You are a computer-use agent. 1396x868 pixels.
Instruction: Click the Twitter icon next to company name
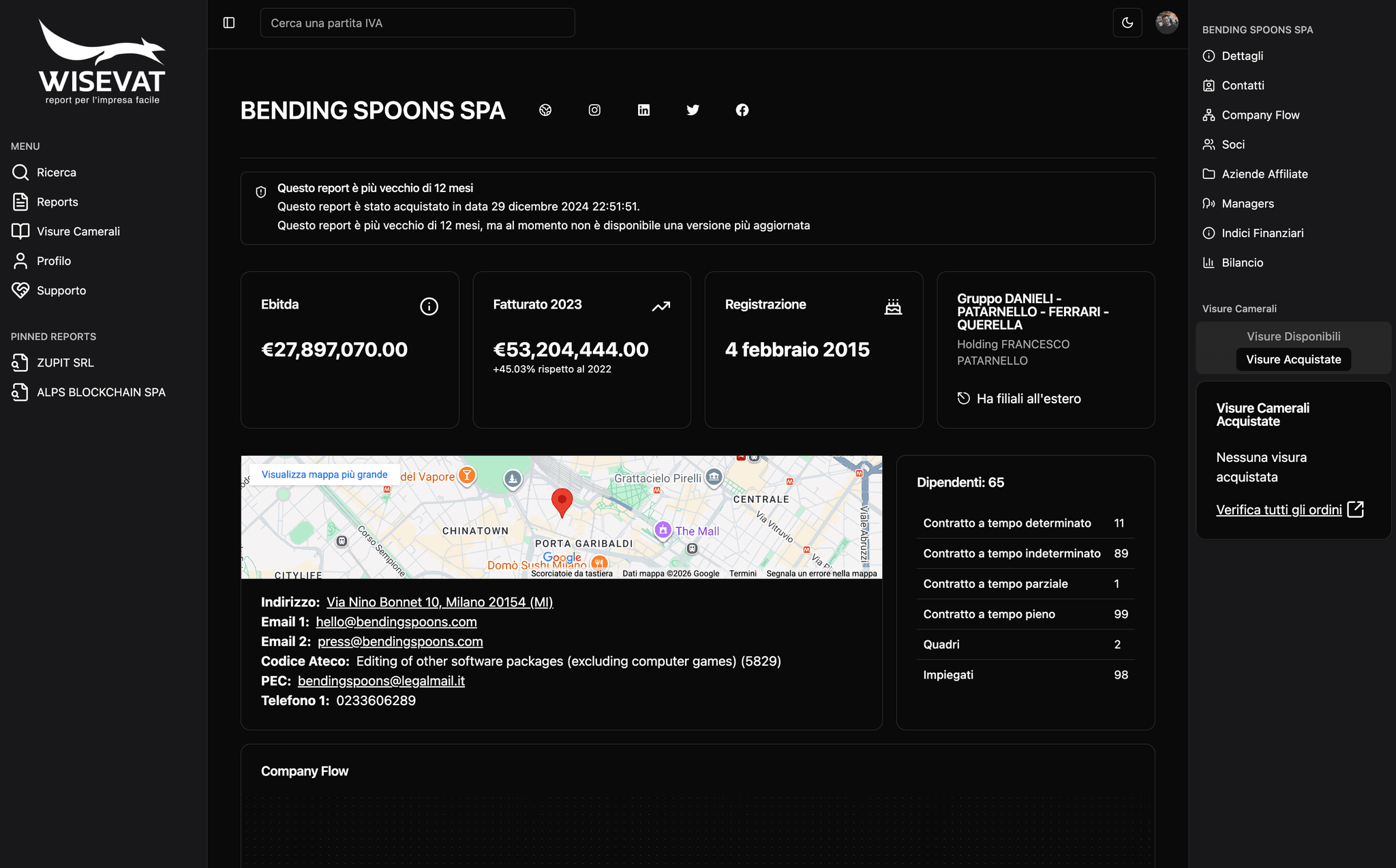pos(693,110)
